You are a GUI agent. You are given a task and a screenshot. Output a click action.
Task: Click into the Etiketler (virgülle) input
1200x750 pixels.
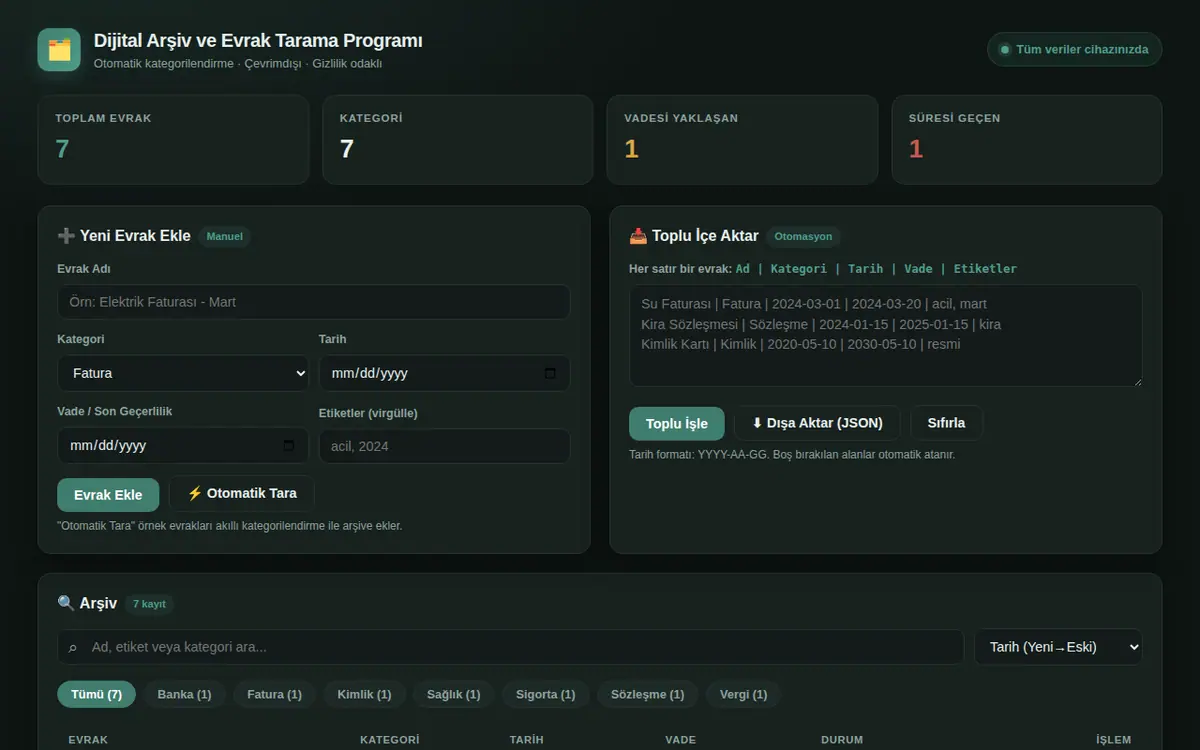(444, 446)
